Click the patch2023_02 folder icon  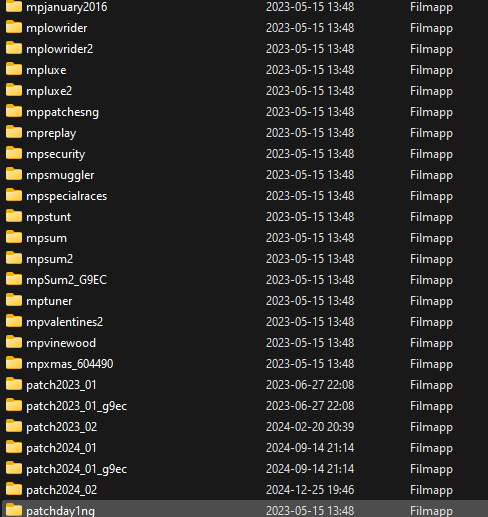14,426
